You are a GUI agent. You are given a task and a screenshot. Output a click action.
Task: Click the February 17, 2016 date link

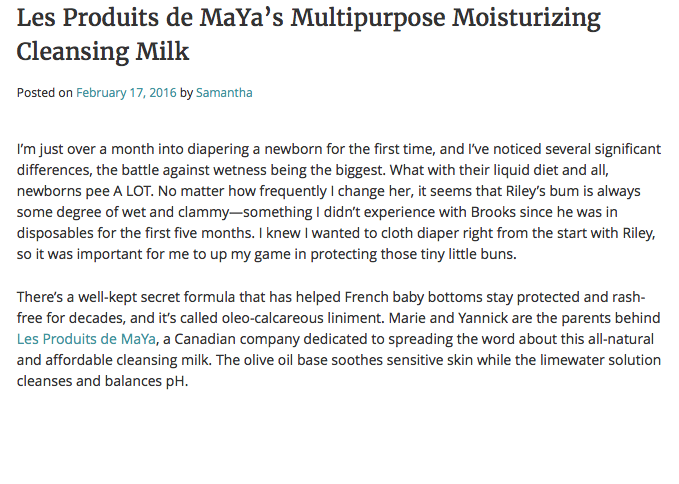pyautogui.click(x=126, y=93)
